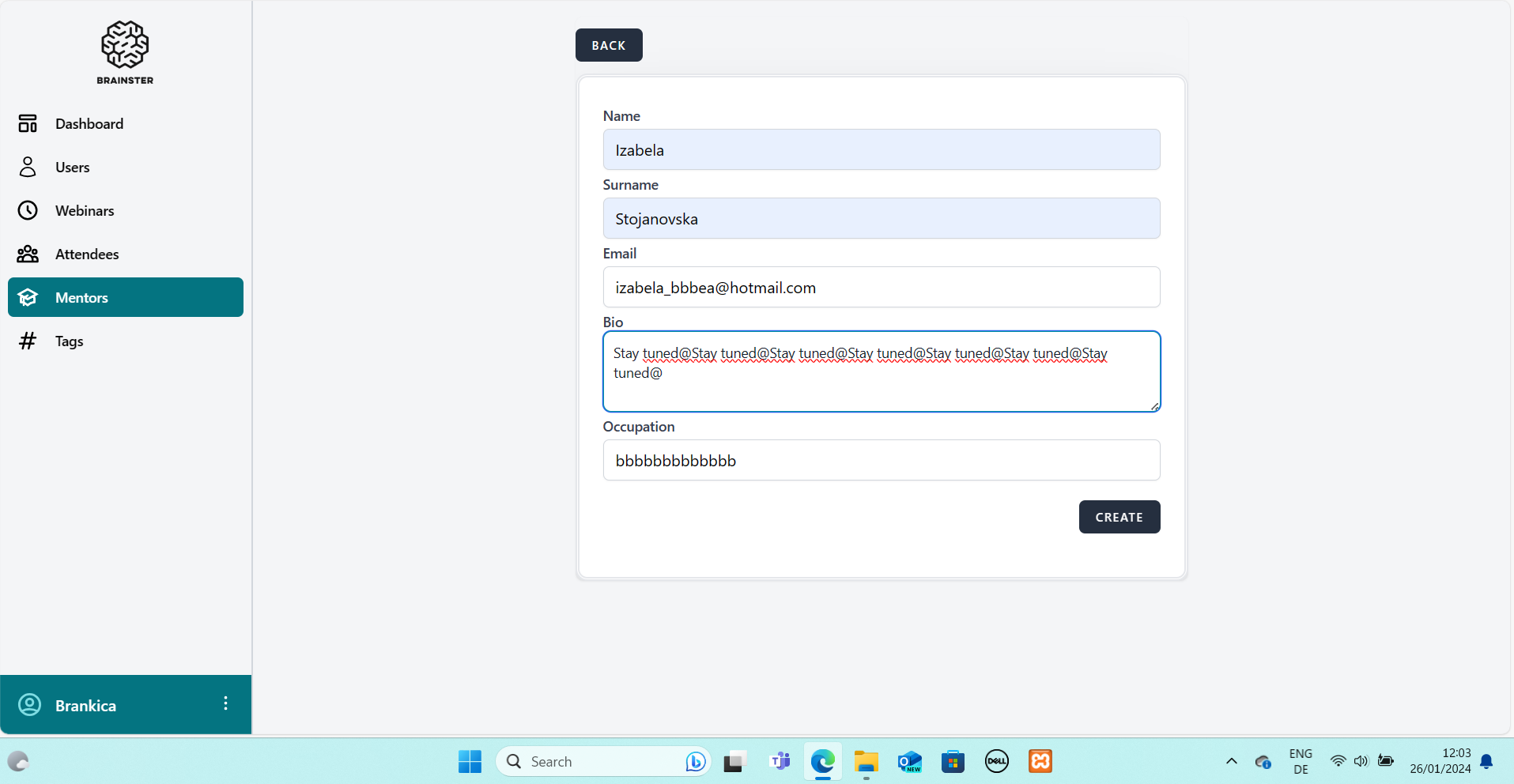Select the Tags hash icon
Image resolution: width=1514 pixels, height=784 pixels.
pos(28,341)
